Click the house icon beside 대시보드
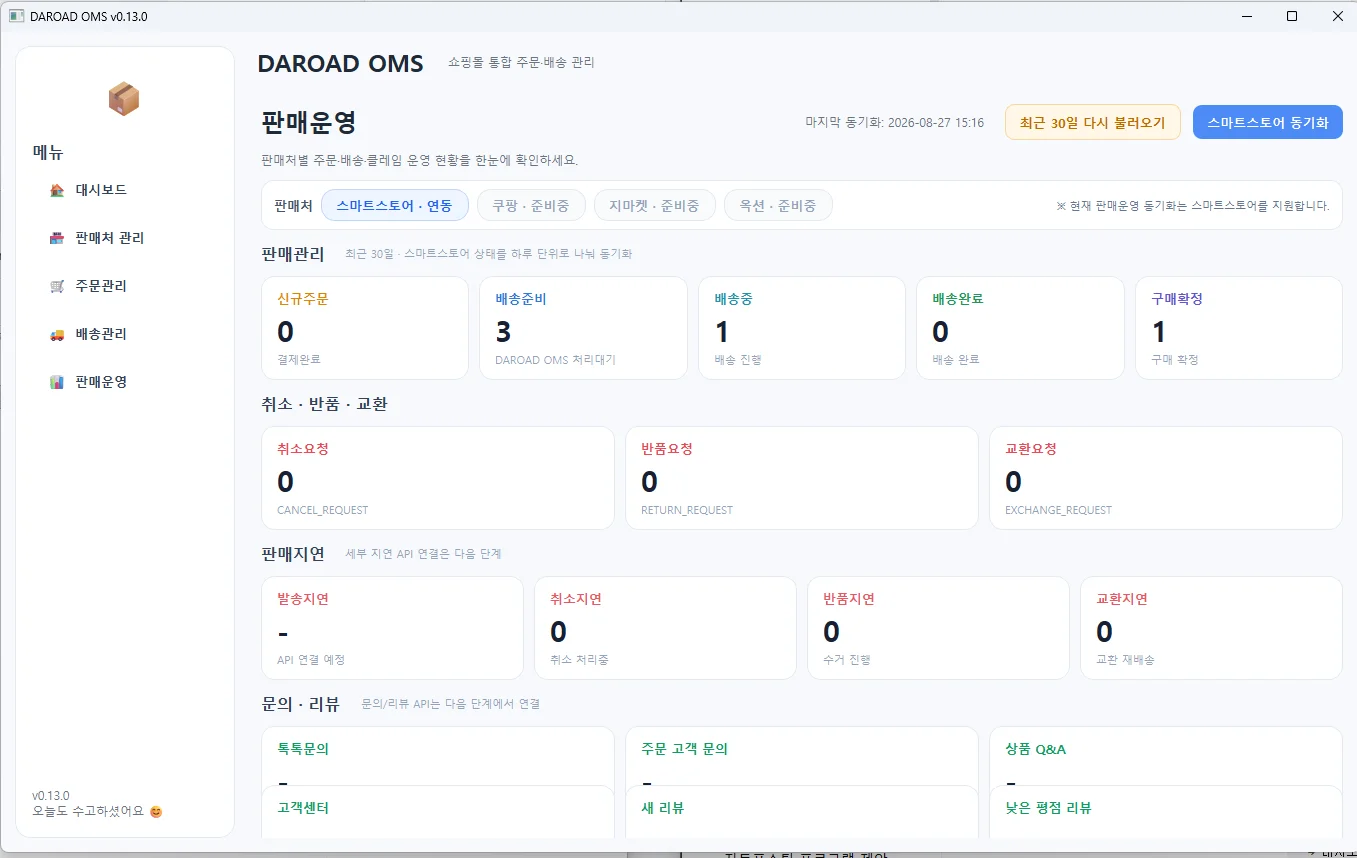 tap(57, 190)
